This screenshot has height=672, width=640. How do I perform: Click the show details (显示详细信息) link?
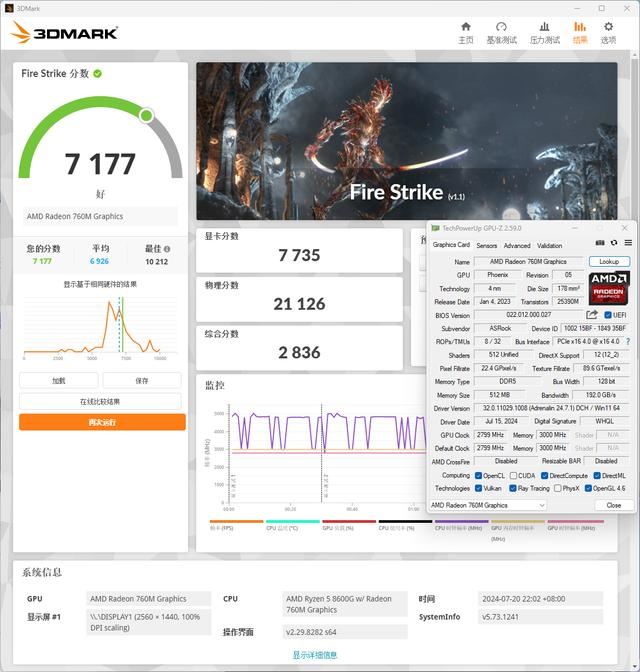pyautogui.click(x=314, y=655)
